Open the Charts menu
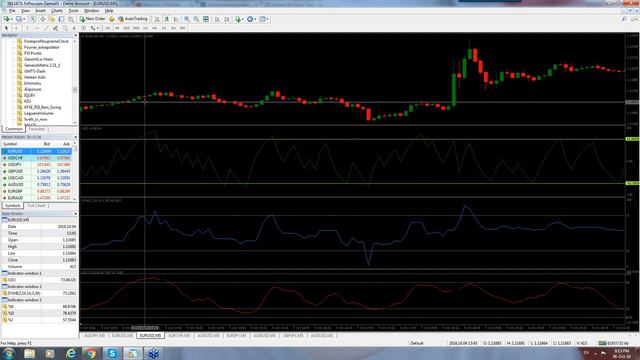The image size is (640, 360). click(x=57, y=11)
